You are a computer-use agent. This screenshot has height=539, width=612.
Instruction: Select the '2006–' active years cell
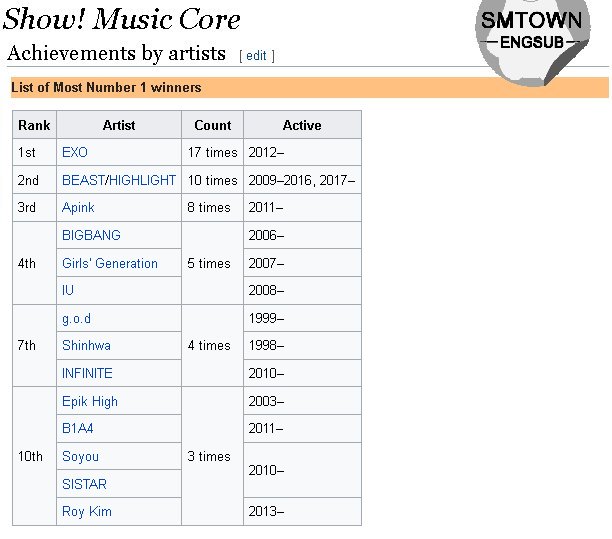[x=302, y=235]
